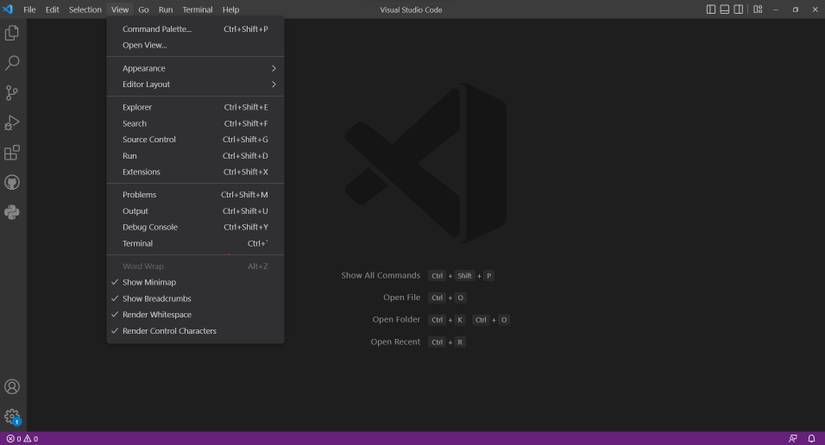Toggle primary side bar layout icon
Viewport: 825px width, 445px height.
tap(711, 9)
